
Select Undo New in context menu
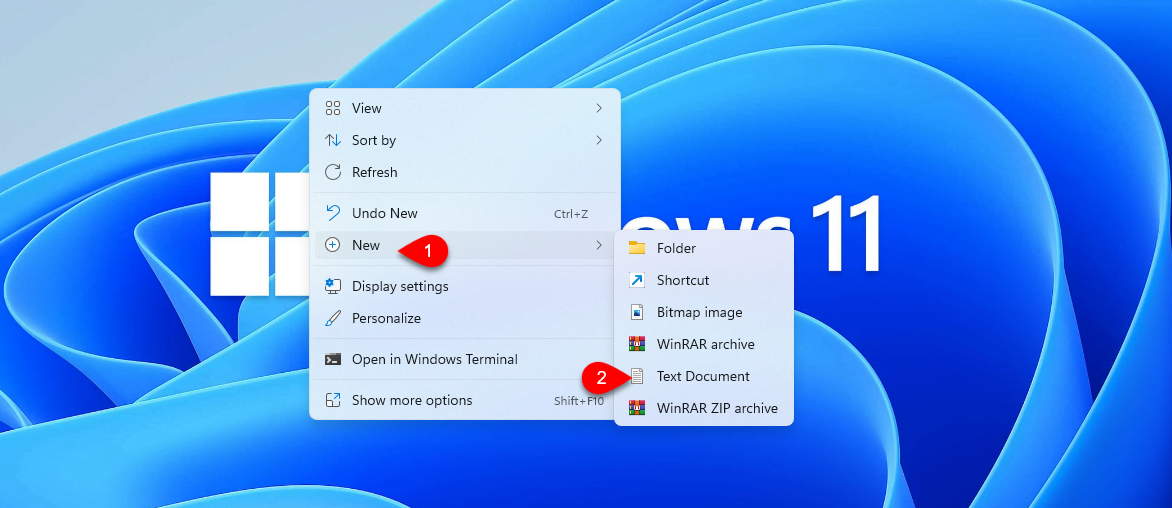pyautogui.click(x=465, y=214)
